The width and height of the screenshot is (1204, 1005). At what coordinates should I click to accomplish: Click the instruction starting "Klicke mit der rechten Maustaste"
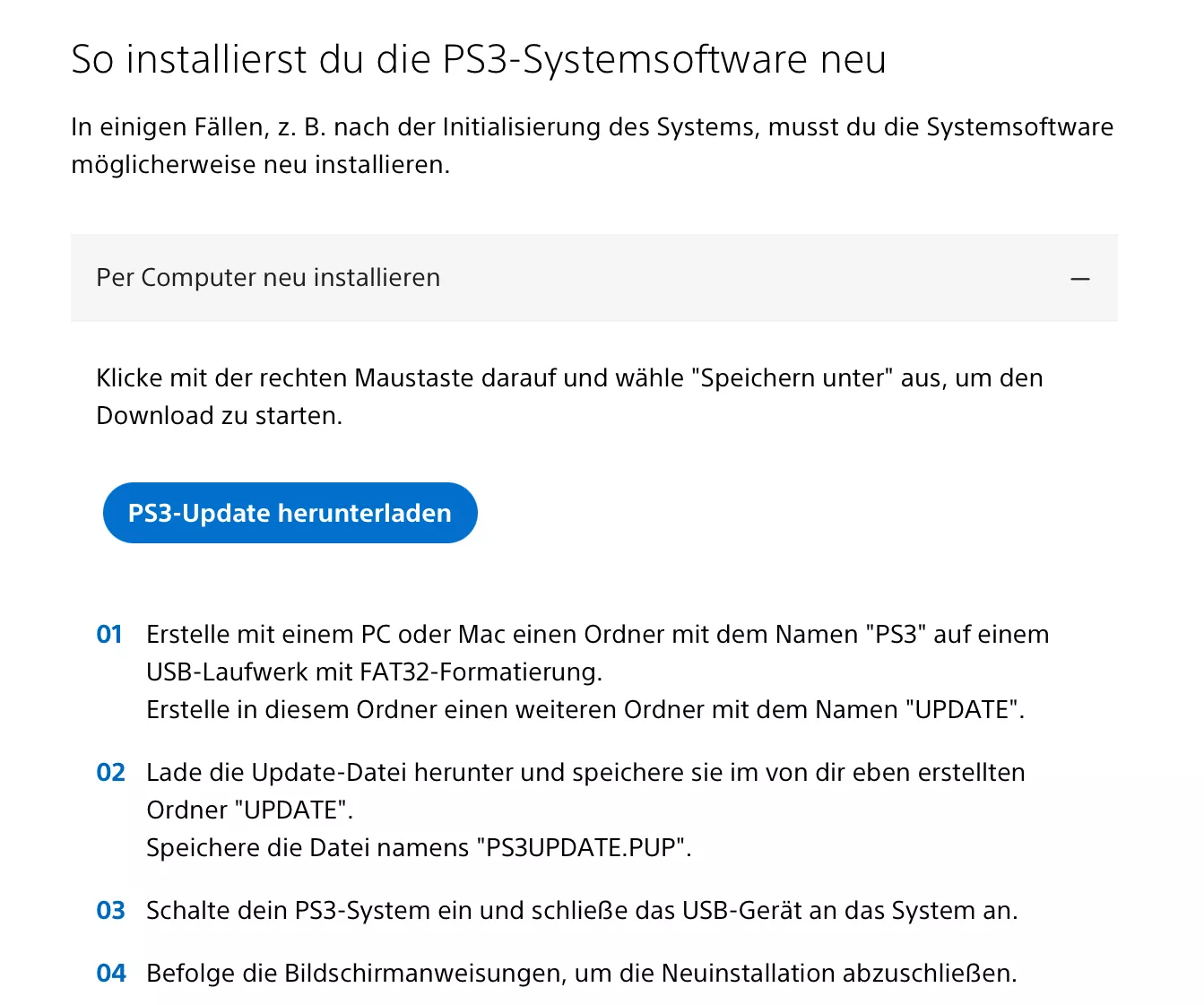point(569,396)
